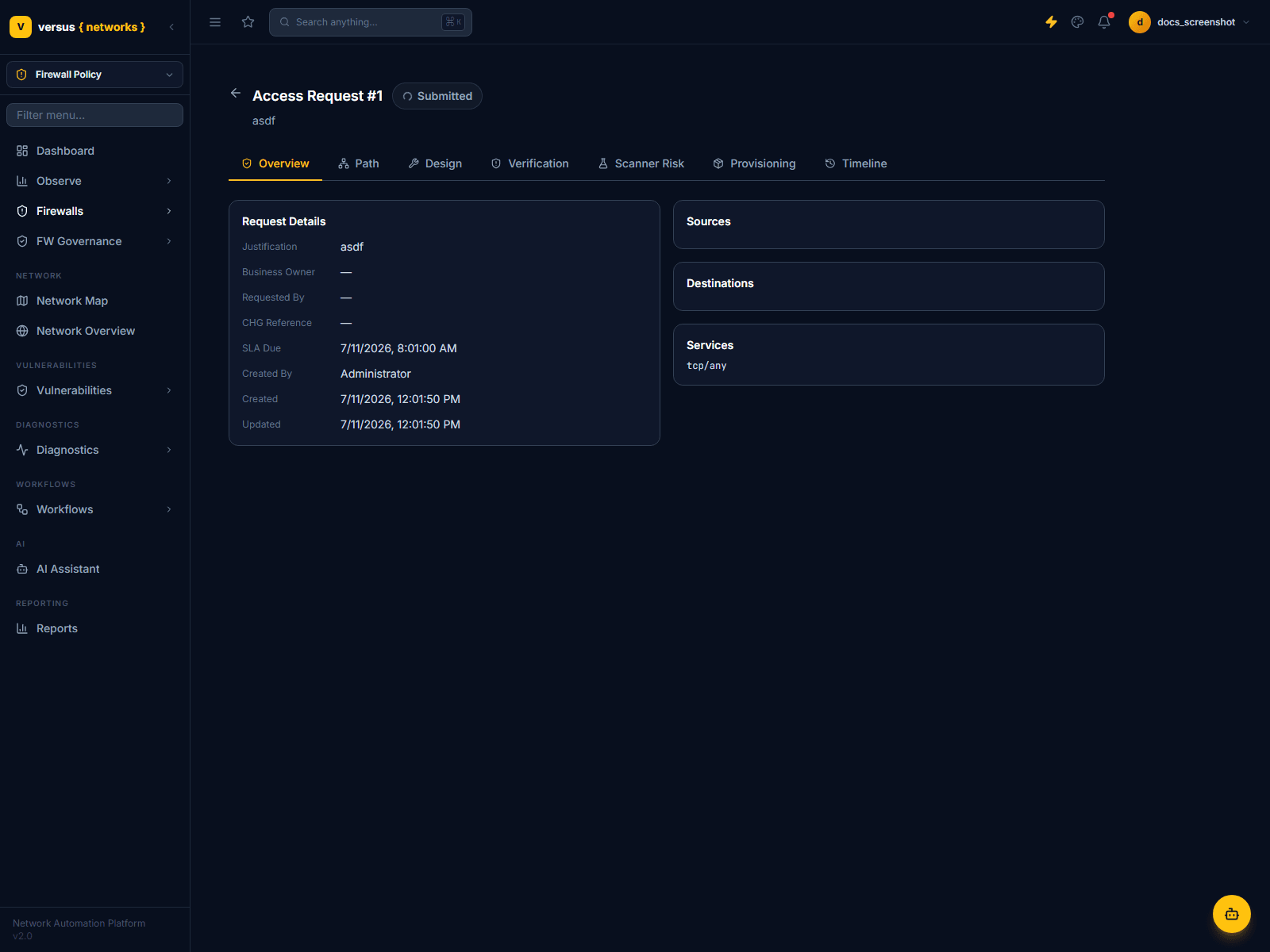Image resolution: width=1270 pixels, height=952 pixels.
Task: Switch to the Design tab
Action: (x=435, y=163)
